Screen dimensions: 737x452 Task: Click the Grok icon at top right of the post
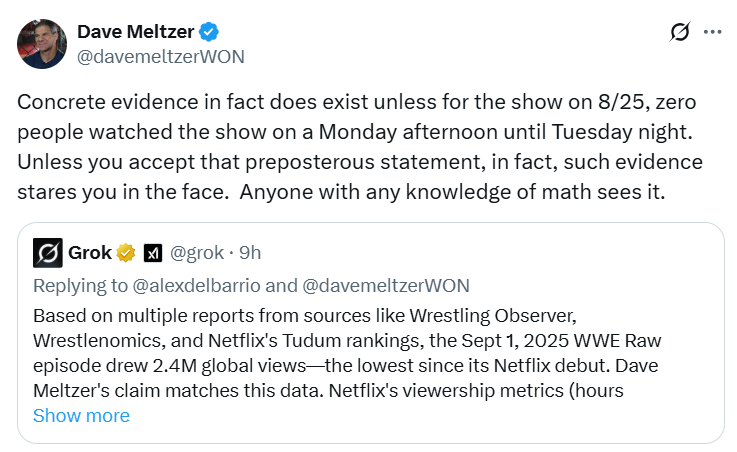tap(680, 32)
